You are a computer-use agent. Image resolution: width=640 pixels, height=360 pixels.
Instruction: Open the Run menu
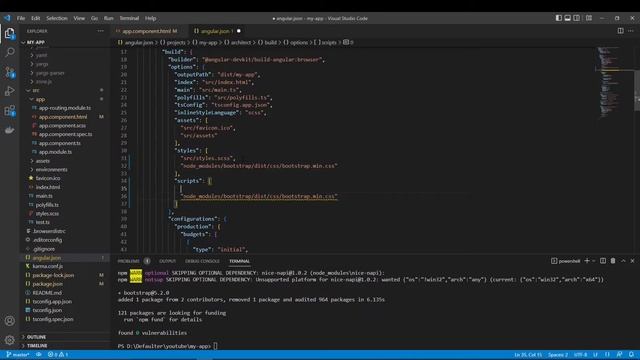coord(109,18)
